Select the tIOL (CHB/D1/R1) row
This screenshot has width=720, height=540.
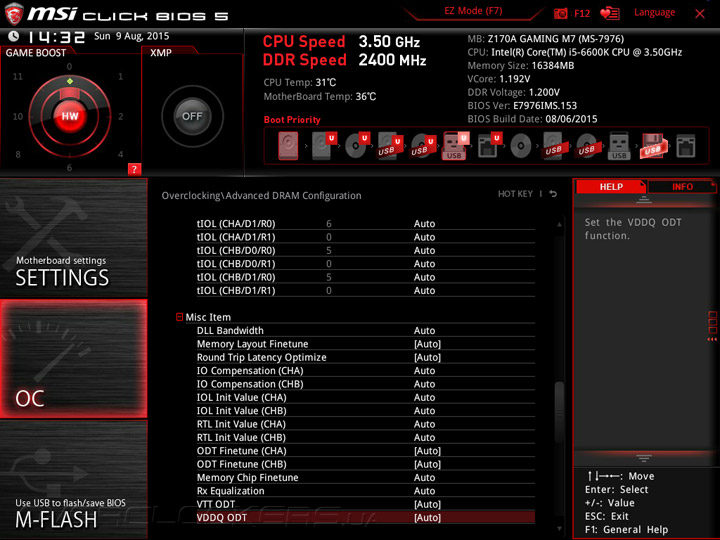pos(366,290)
